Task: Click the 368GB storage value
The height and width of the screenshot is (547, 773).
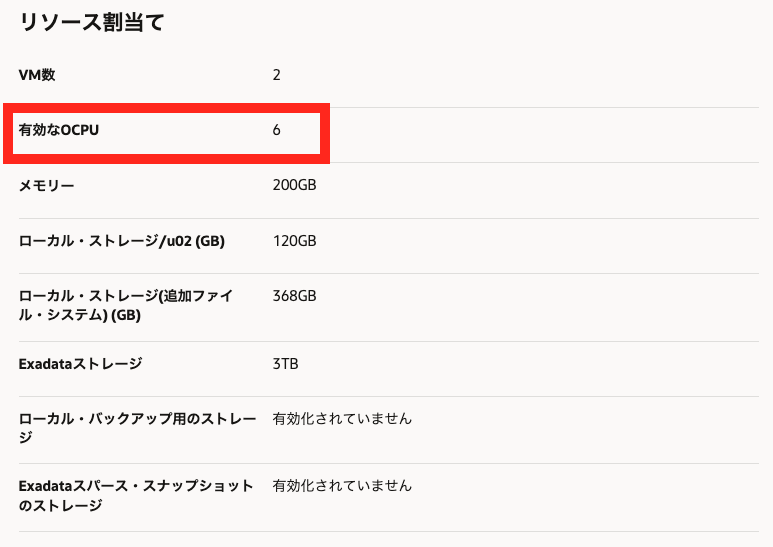Action: pos(294,296)
